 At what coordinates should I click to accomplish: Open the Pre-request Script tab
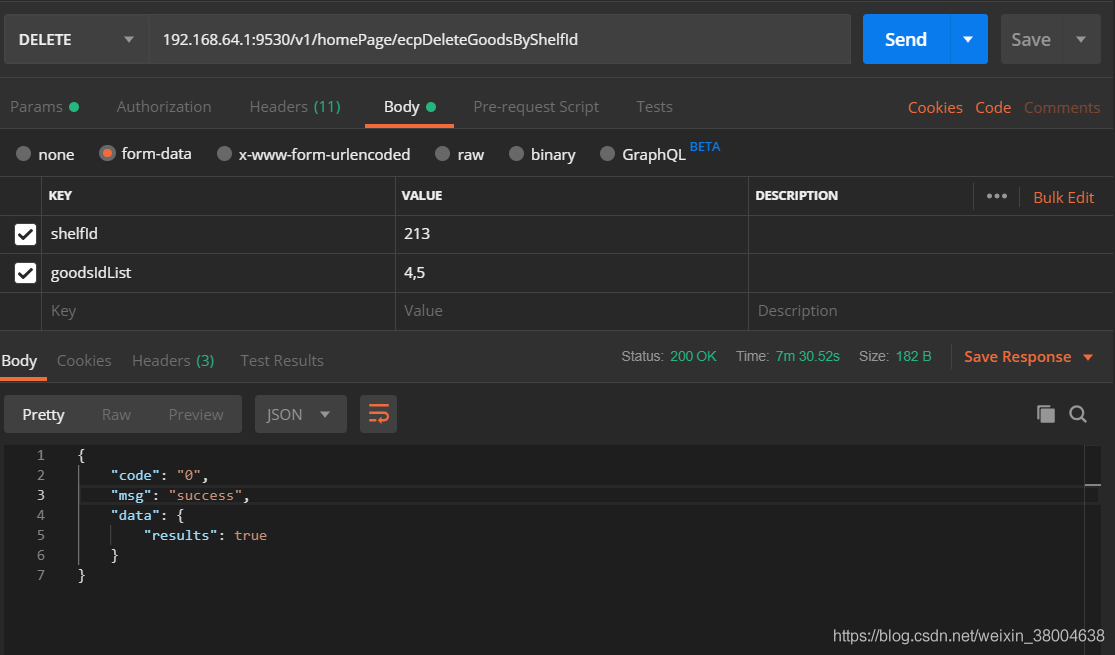coord(536,107)
